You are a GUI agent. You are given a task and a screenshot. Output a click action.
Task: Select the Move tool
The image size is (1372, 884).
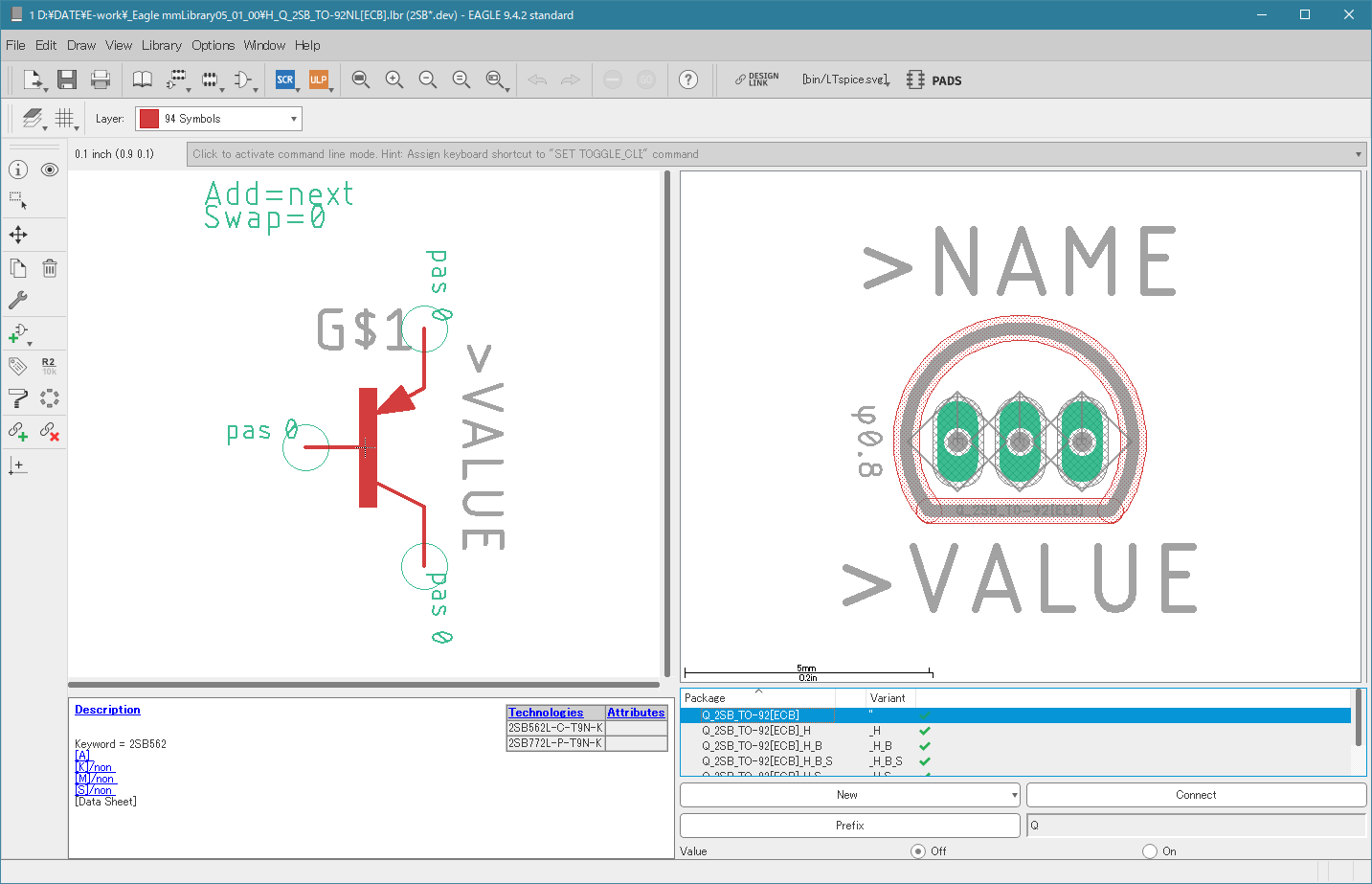pos(18,235)
